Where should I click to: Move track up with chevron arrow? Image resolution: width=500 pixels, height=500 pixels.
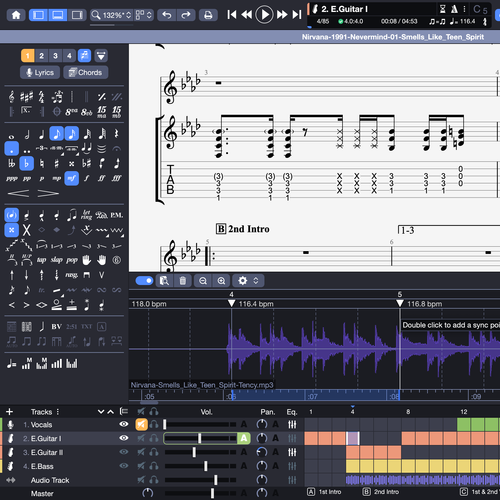pos(110,412)
